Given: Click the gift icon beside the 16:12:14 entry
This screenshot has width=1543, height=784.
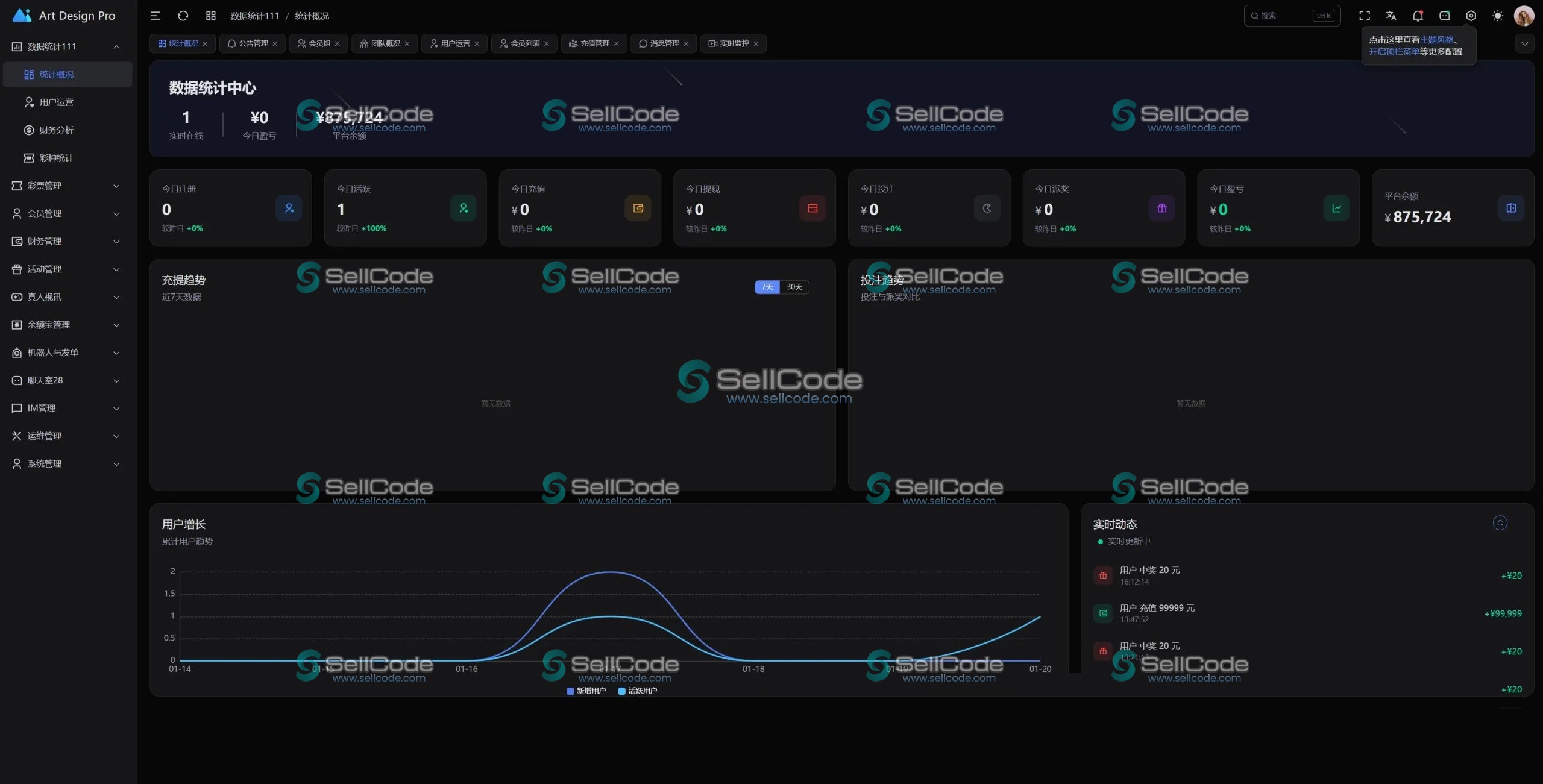Looking at the screenshot, I should pyautogui.click(x=1103, y=575).
